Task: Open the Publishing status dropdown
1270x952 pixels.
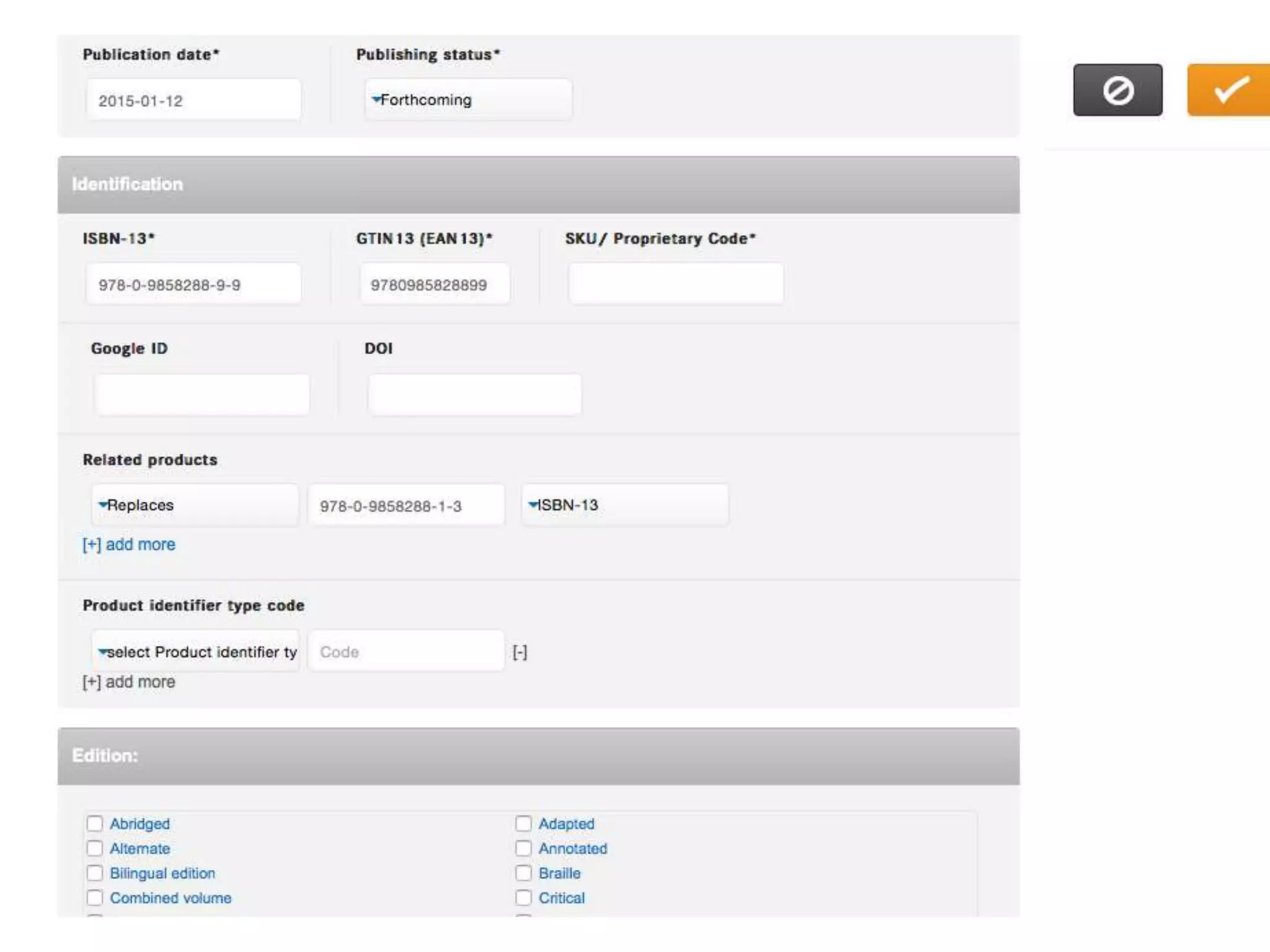Action: coord(468,100)
